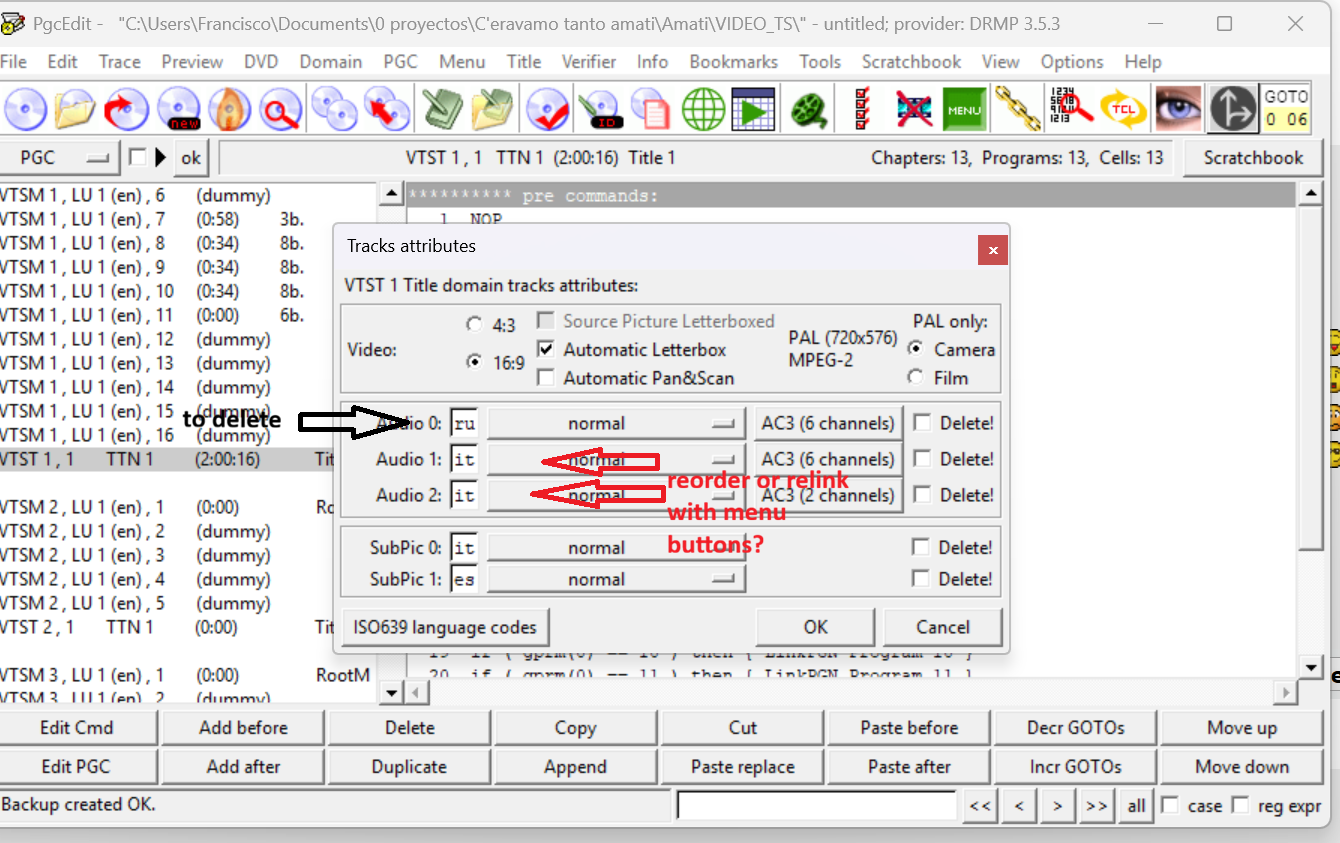1340x843 pixels.
Task: Select the 4:3 aspect ratio radio button
Action: (473, 325)
